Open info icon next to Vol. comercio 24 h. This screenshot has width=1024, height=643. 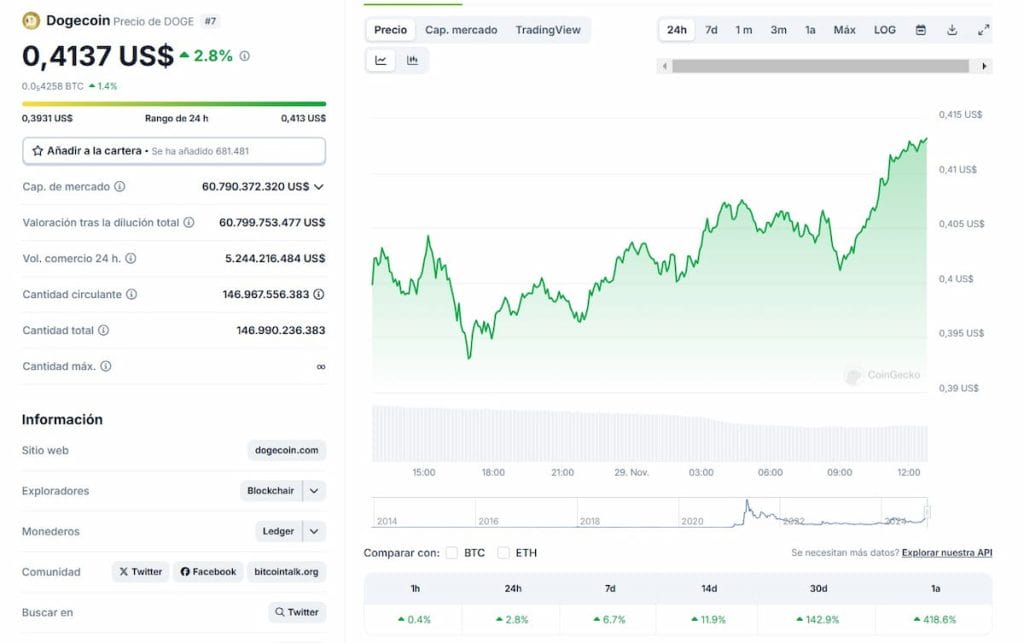pos(131,259)
